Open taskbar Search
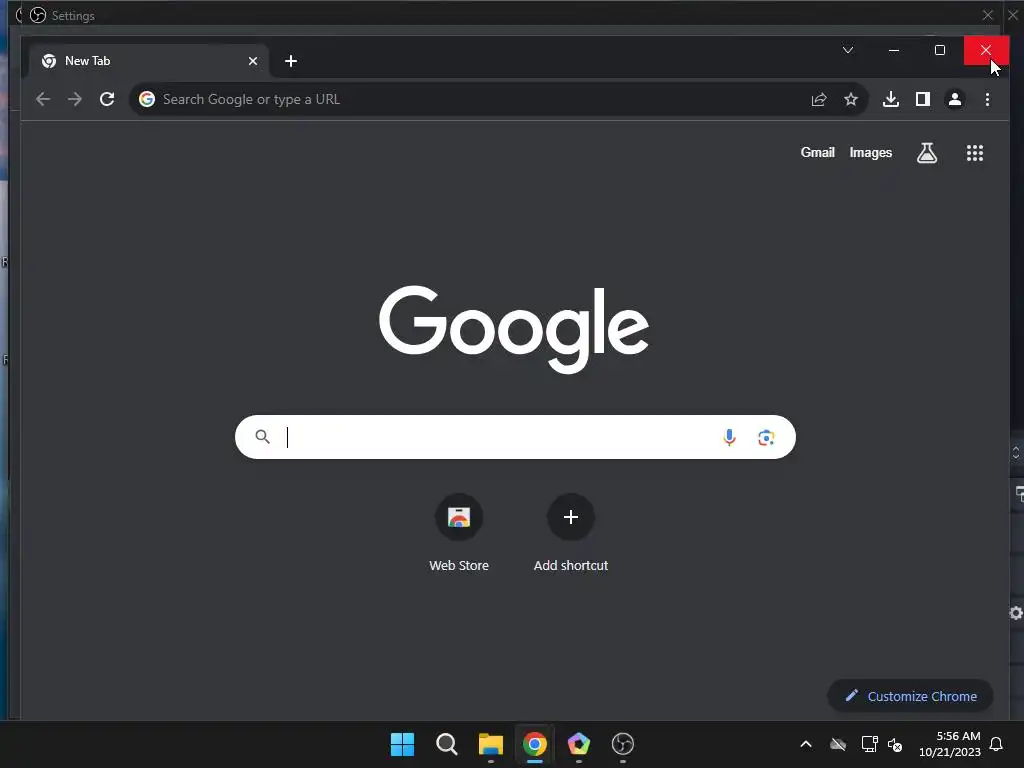 447,744
